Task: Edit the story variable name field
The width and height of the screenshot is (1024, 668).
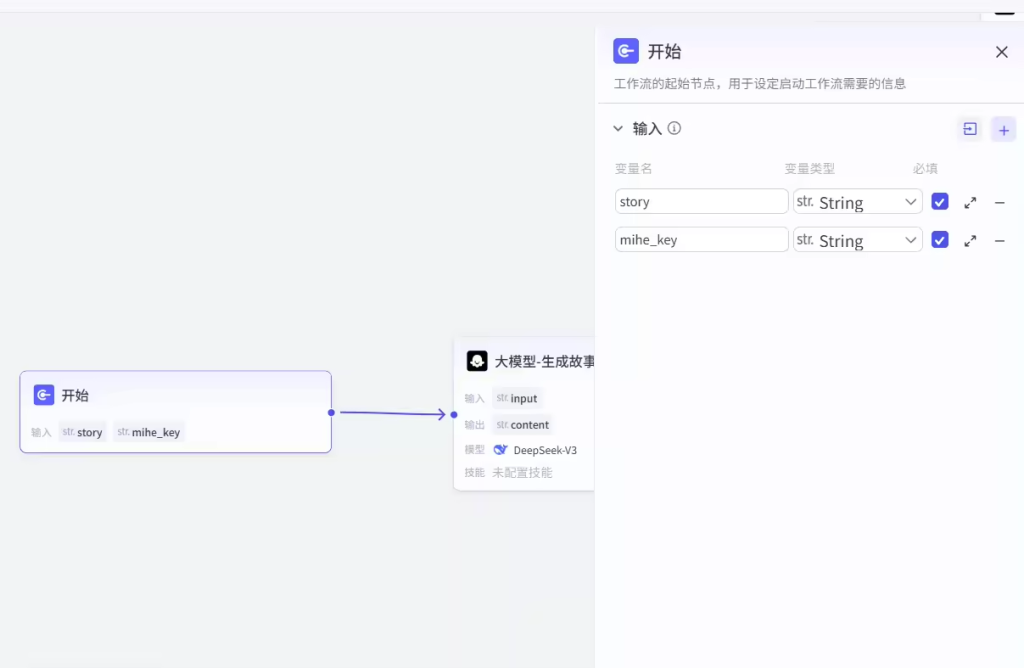Action: pyautogui.click(x=701, y=202)
